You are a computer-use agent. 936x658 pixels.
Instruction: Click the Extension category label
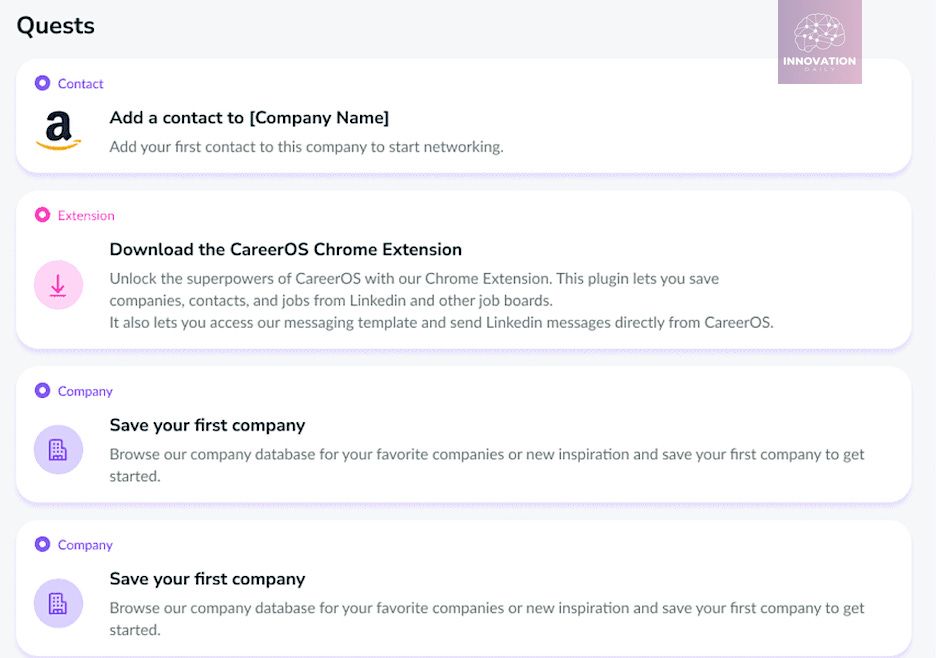tap(86, 216)
